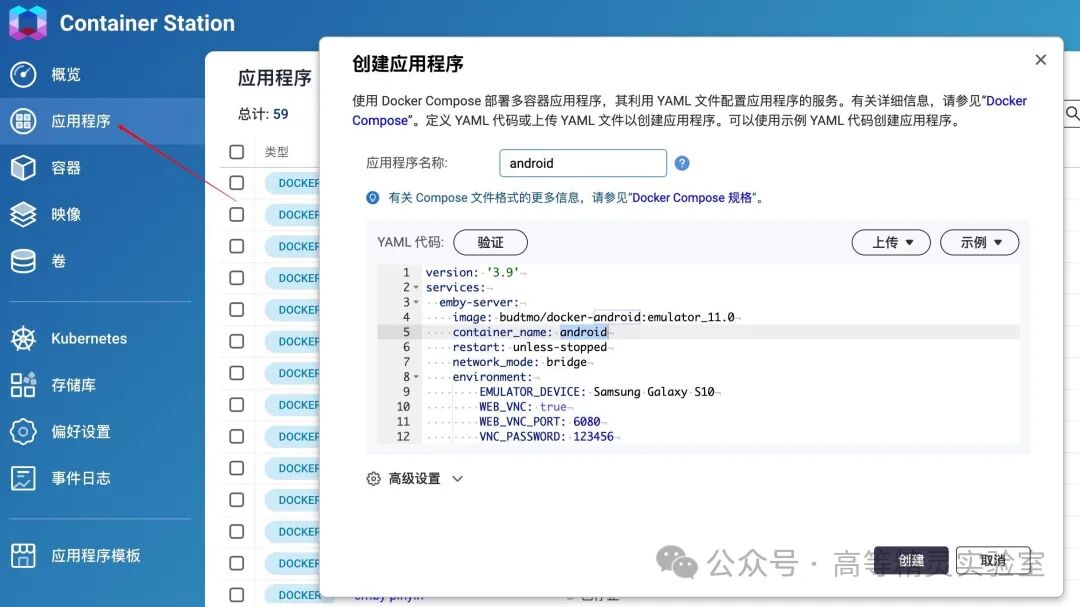
Task: Open the Kubernetes wheel icon
Action: click(23, 338)
